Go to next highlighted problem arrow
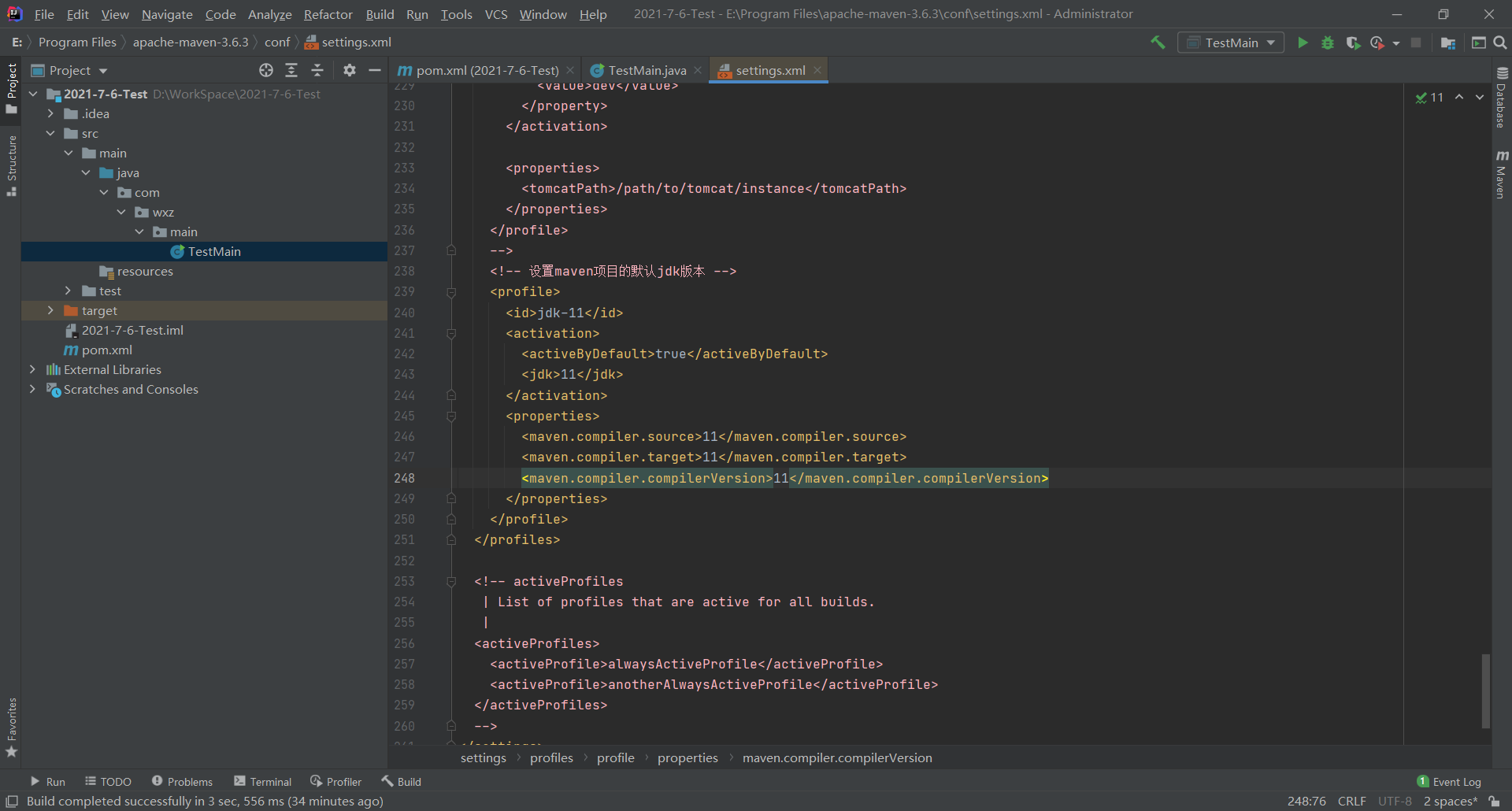1512x811 pixels. coord(1480,97)
